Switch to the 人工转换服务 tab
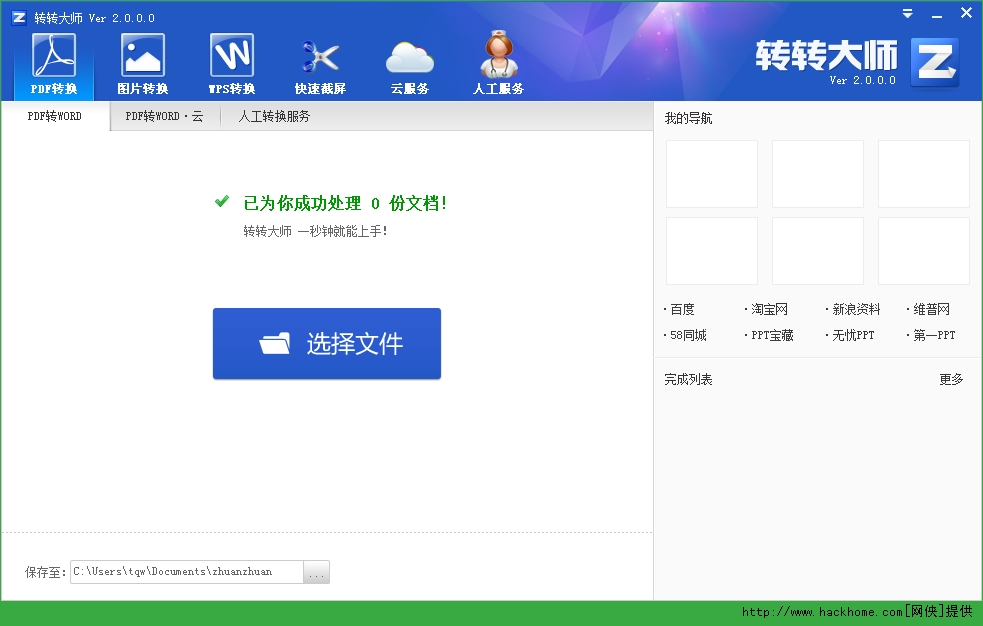Screen dimensions: 983x626 point(274,116)
